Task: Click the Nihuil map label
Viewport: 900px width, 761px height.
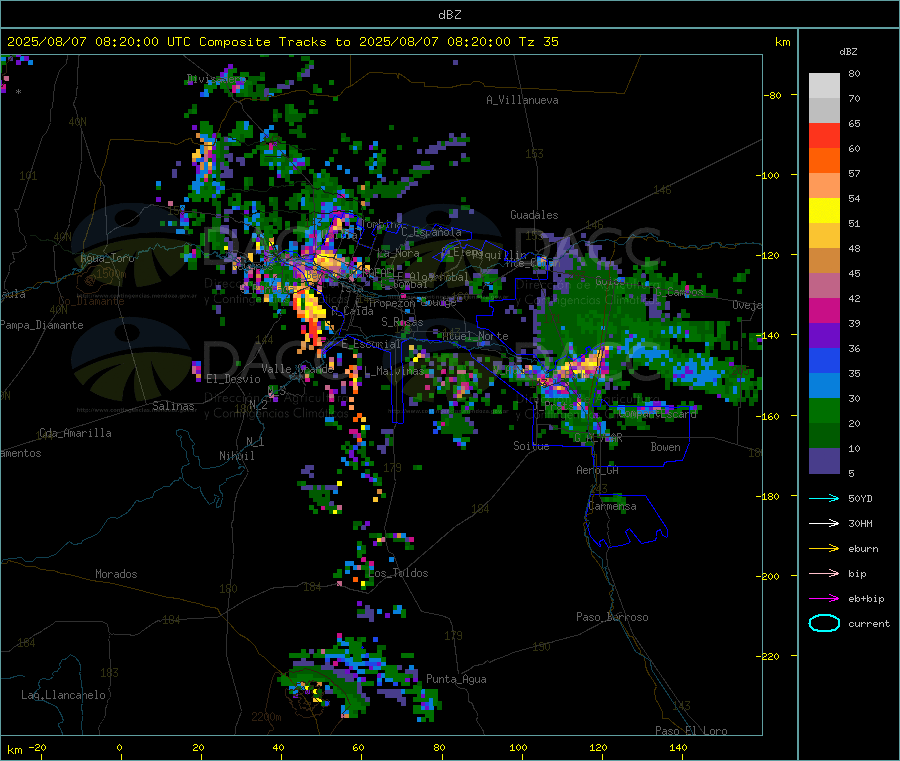Action: coord(237,456)
